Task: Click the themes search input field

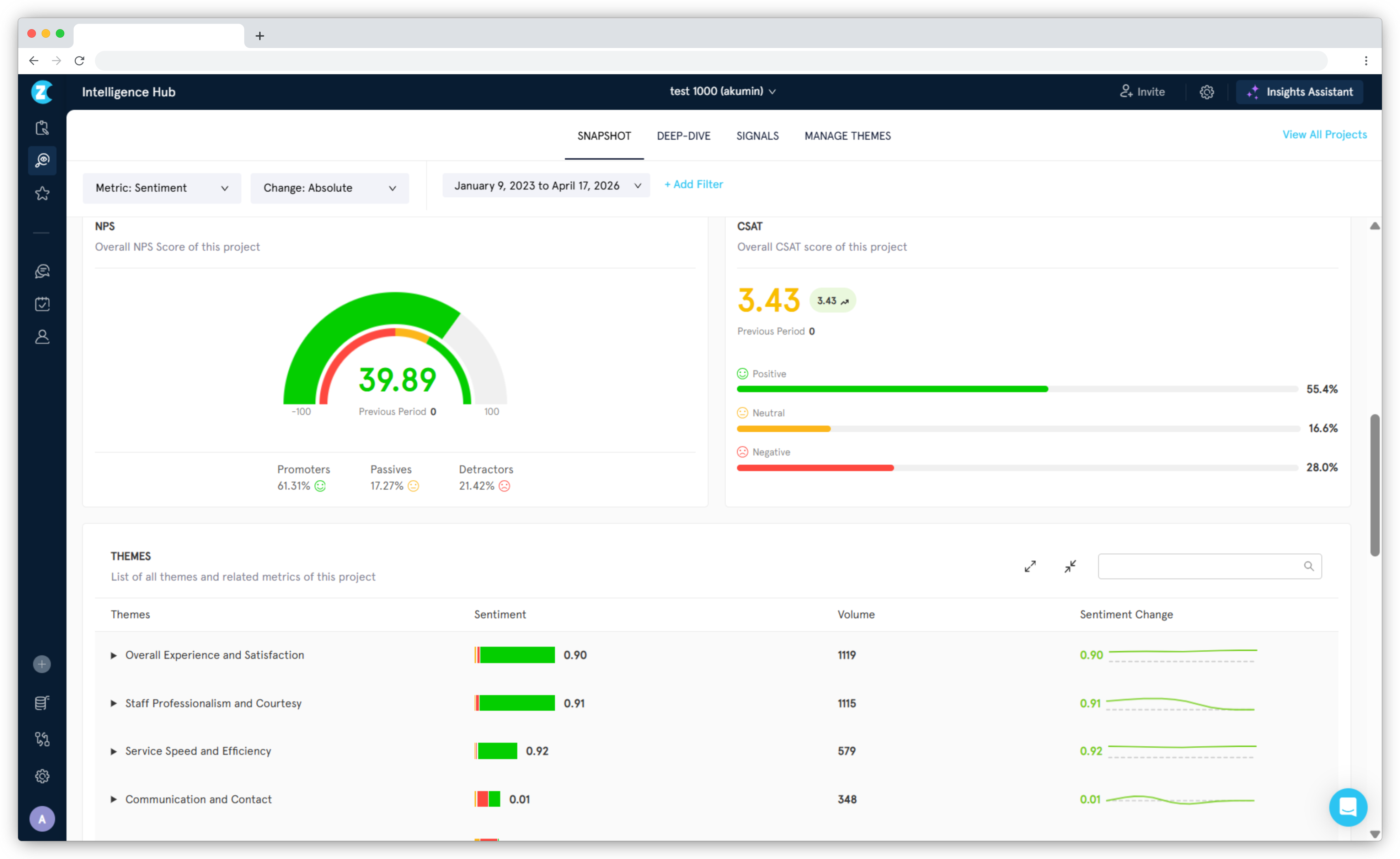Action: (x=1199, y=566)
